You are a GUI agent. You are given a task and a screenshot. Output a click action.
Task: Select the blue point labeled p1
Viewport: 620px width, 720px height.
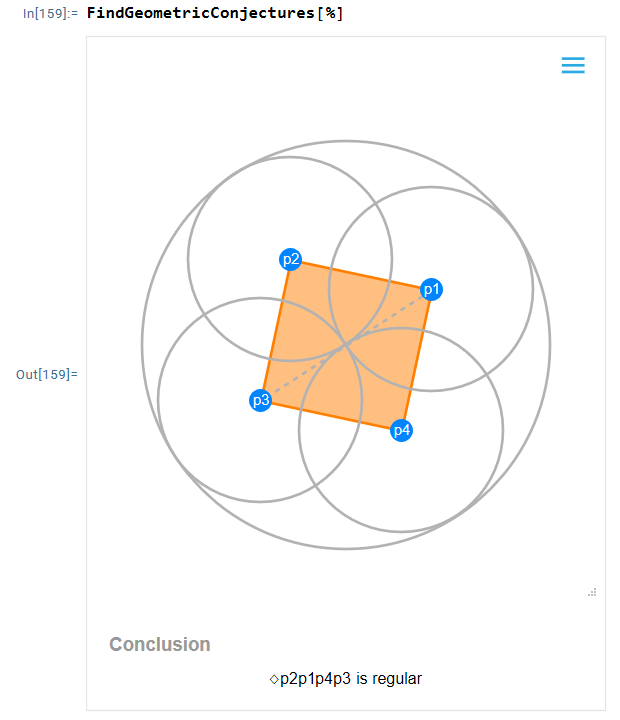(431, 289)
